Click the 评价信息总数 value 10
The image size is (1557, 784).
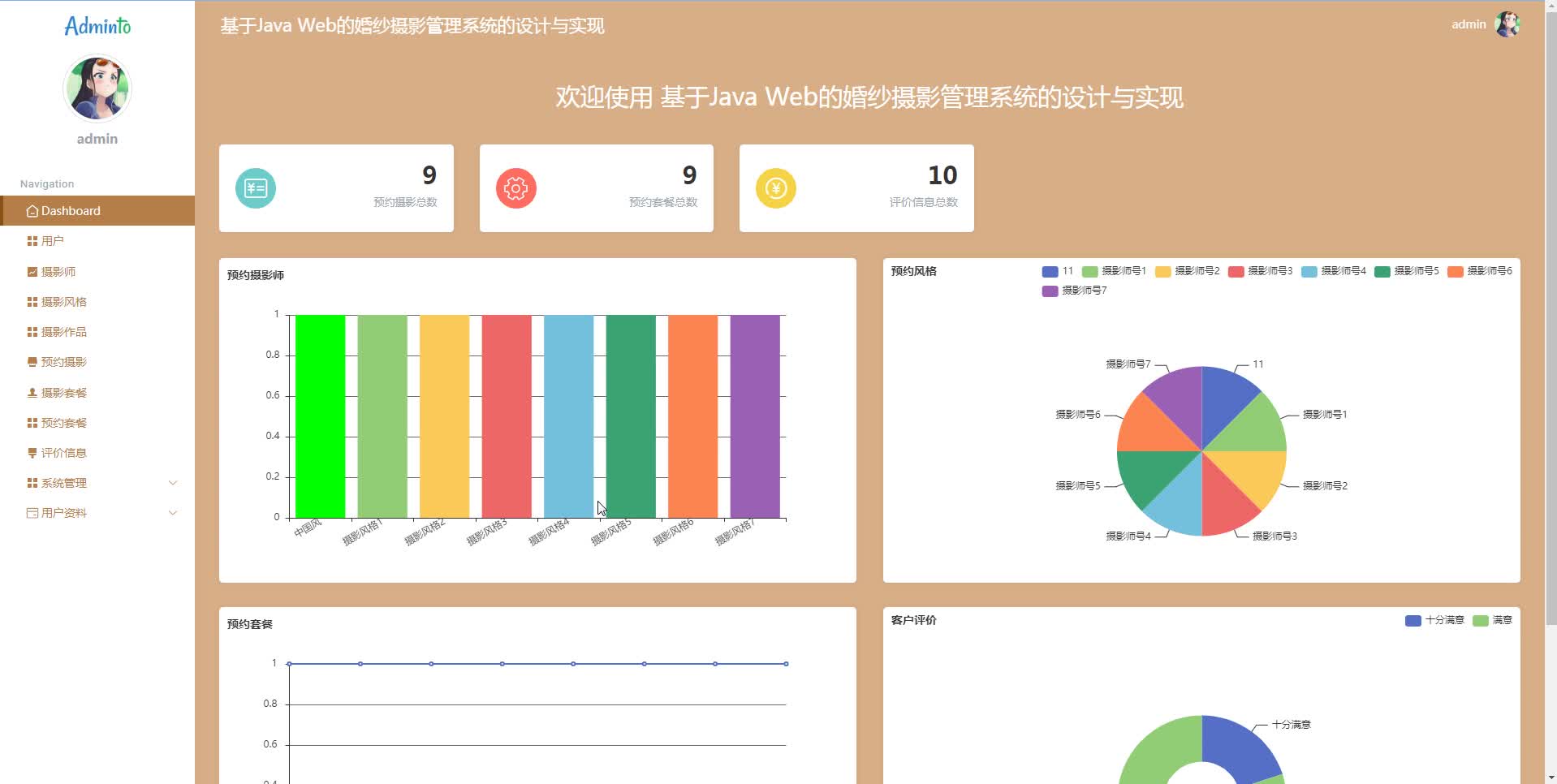(x=942, y=175)
